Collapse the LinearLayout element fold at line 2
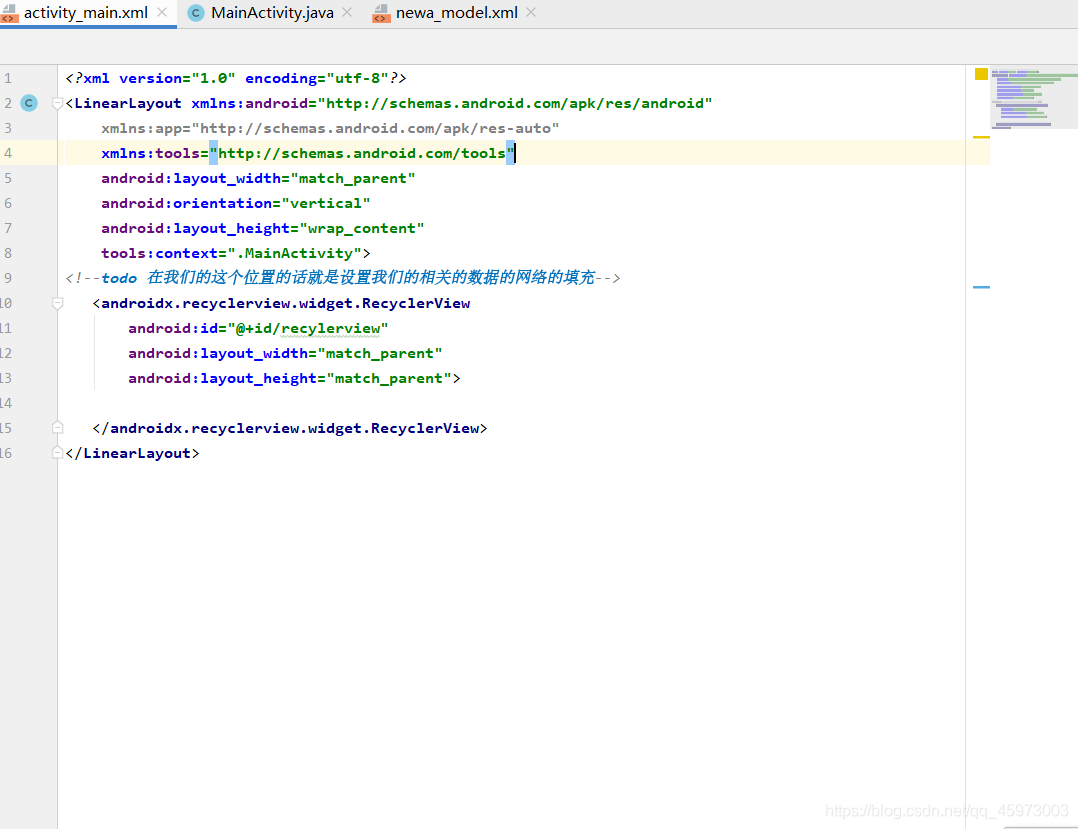 [x=57, y=103]
